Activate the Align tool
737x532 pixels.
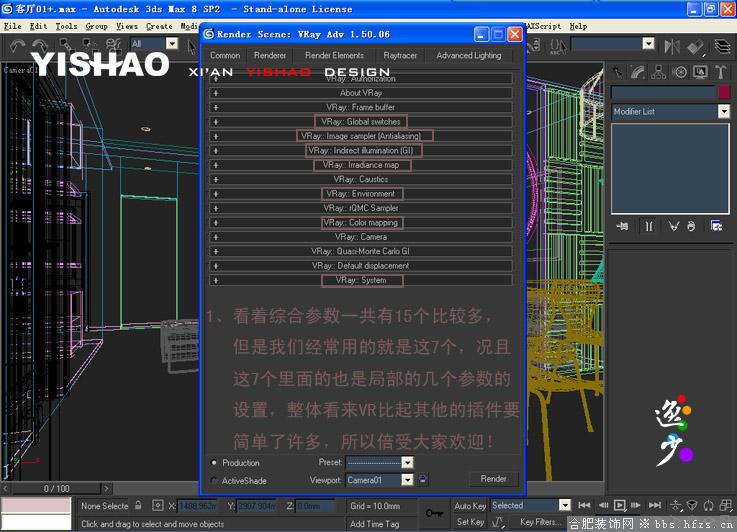tap(696, 46)
